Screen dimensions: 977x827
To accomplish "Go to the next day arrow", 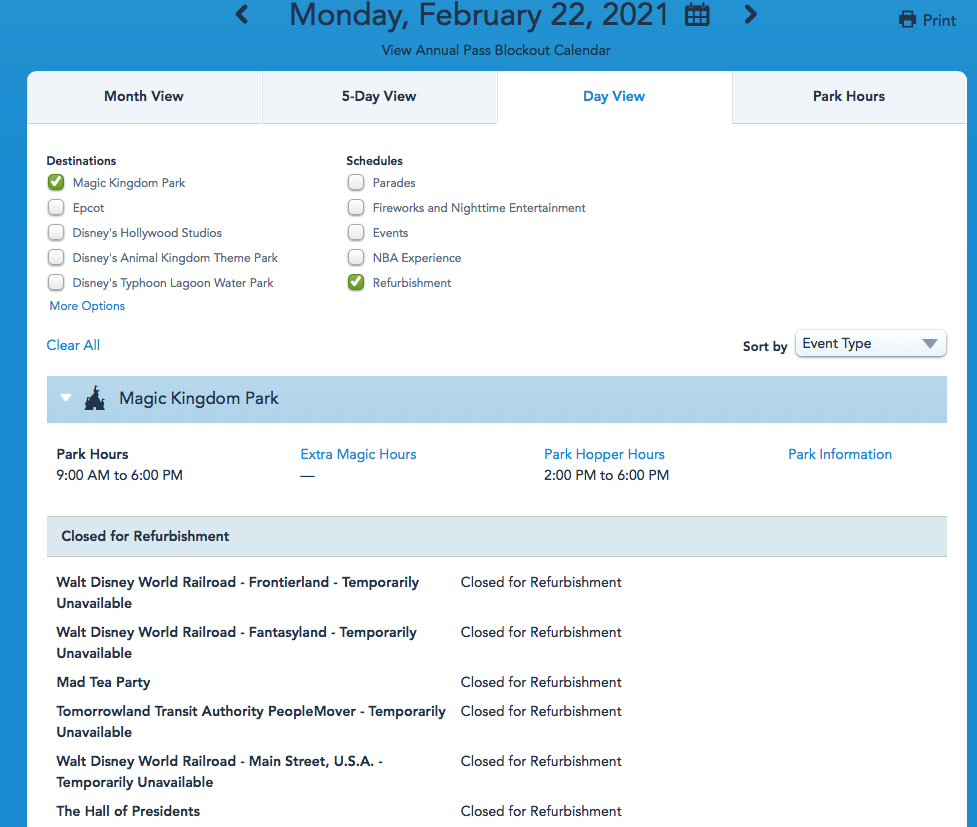I will (x=751, y=15).
